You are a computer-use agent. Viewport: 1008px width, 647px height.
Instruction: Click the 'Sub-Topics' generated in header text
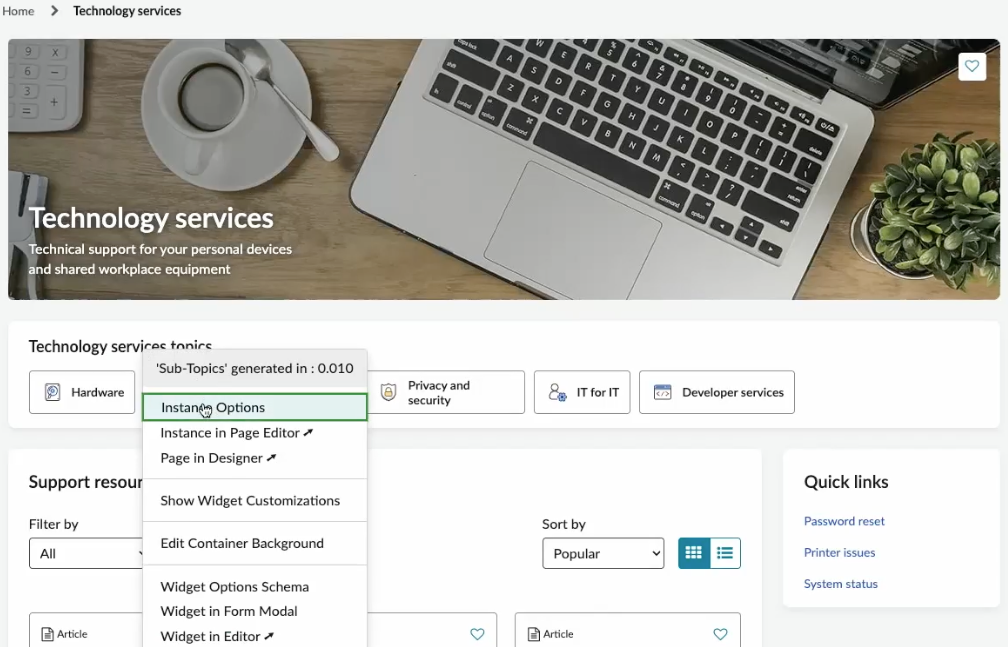coord(255,369)
